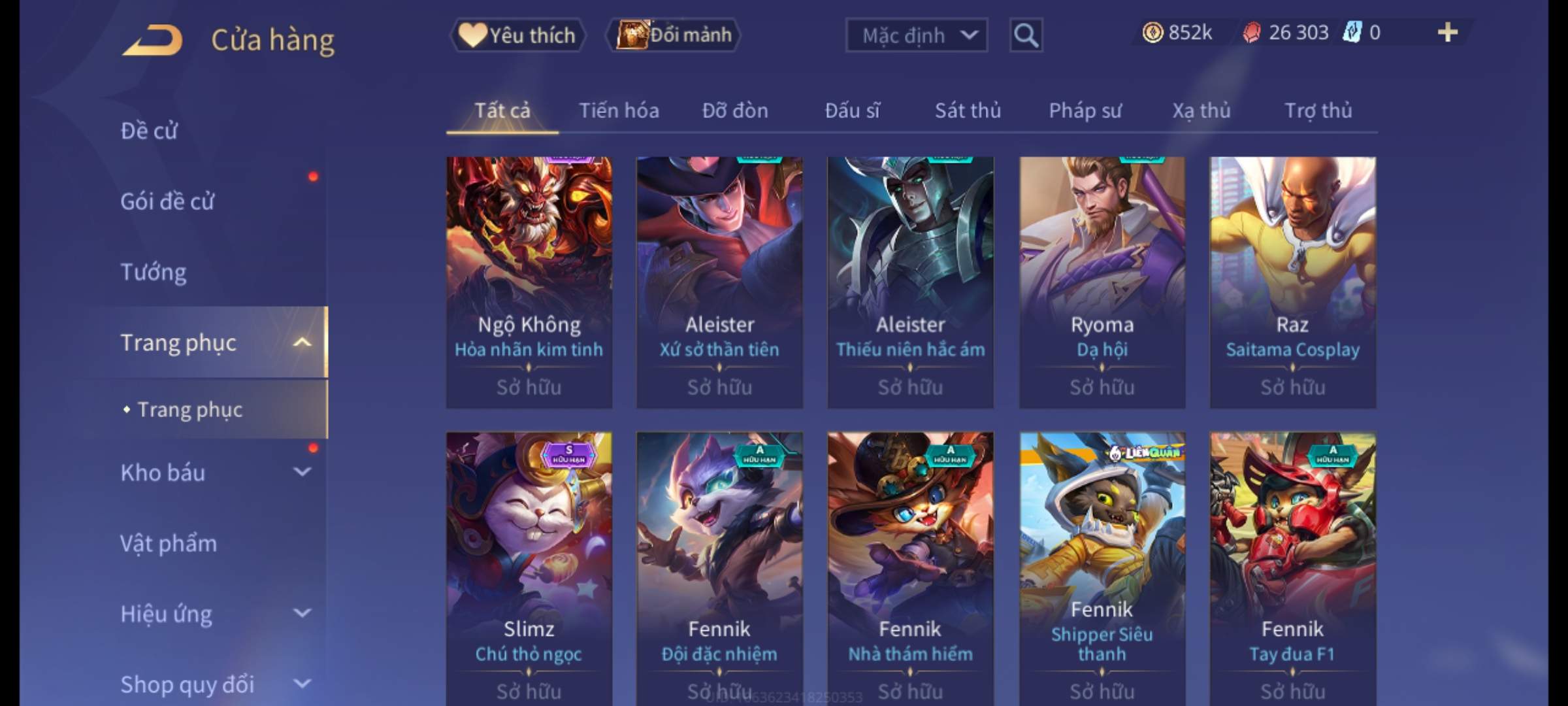Image resolution: width=1568 pixels, height=706 pixels.
Task: Select Slimz Chú thỏ ngọc skin card
Action: pos(529,569)
